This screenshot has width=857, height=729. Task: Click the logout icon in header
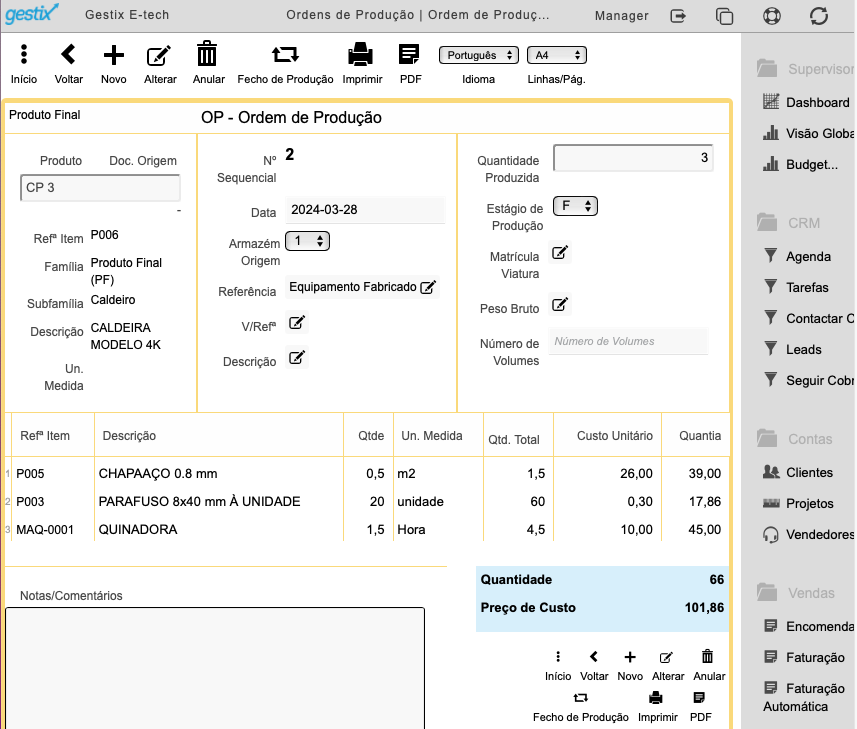click(x=678, y=16)
